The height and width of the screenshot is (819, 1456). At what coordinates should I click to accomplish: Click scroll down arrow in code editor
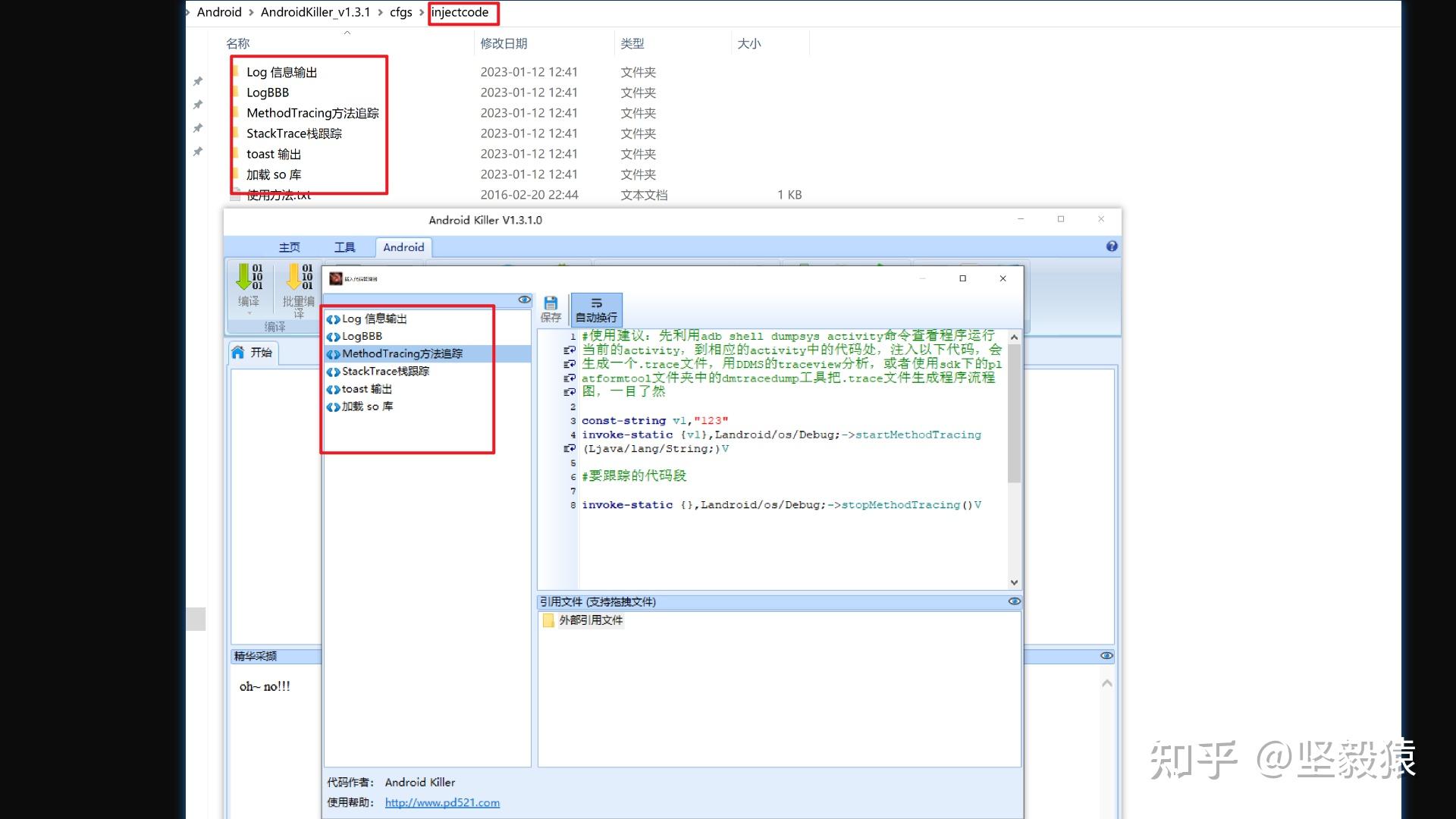[x=1014, y=582]
